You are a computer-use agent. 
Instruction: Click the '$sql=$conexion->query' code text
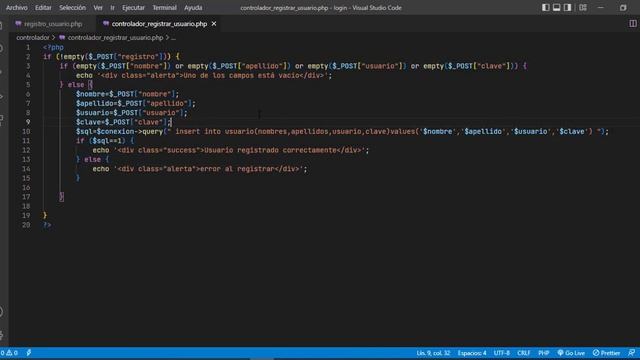[x=119, y=131]
